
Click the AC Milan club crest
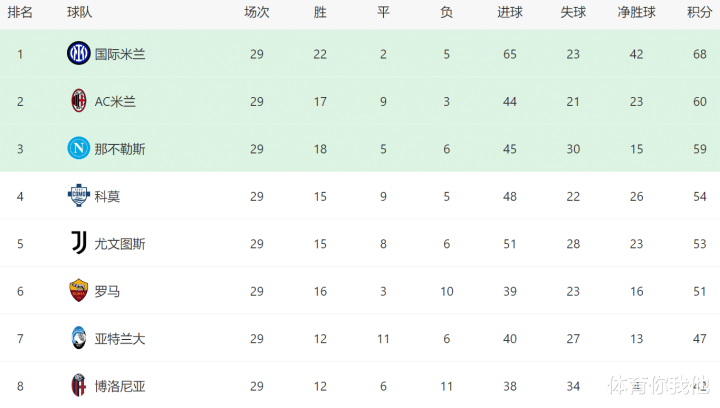(78, 101)
